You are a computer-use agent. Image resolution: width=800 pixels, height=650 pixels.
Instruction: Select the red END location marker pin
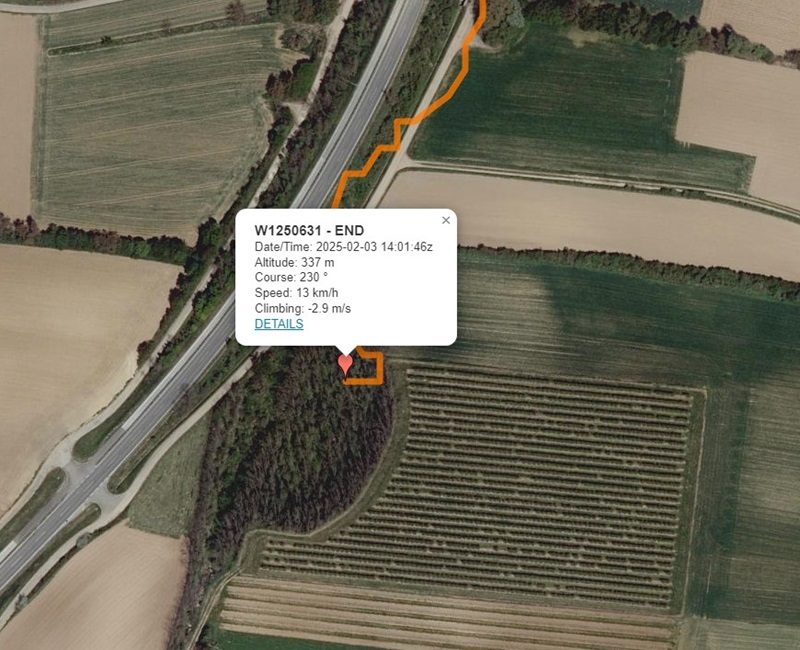coord(345,366)
